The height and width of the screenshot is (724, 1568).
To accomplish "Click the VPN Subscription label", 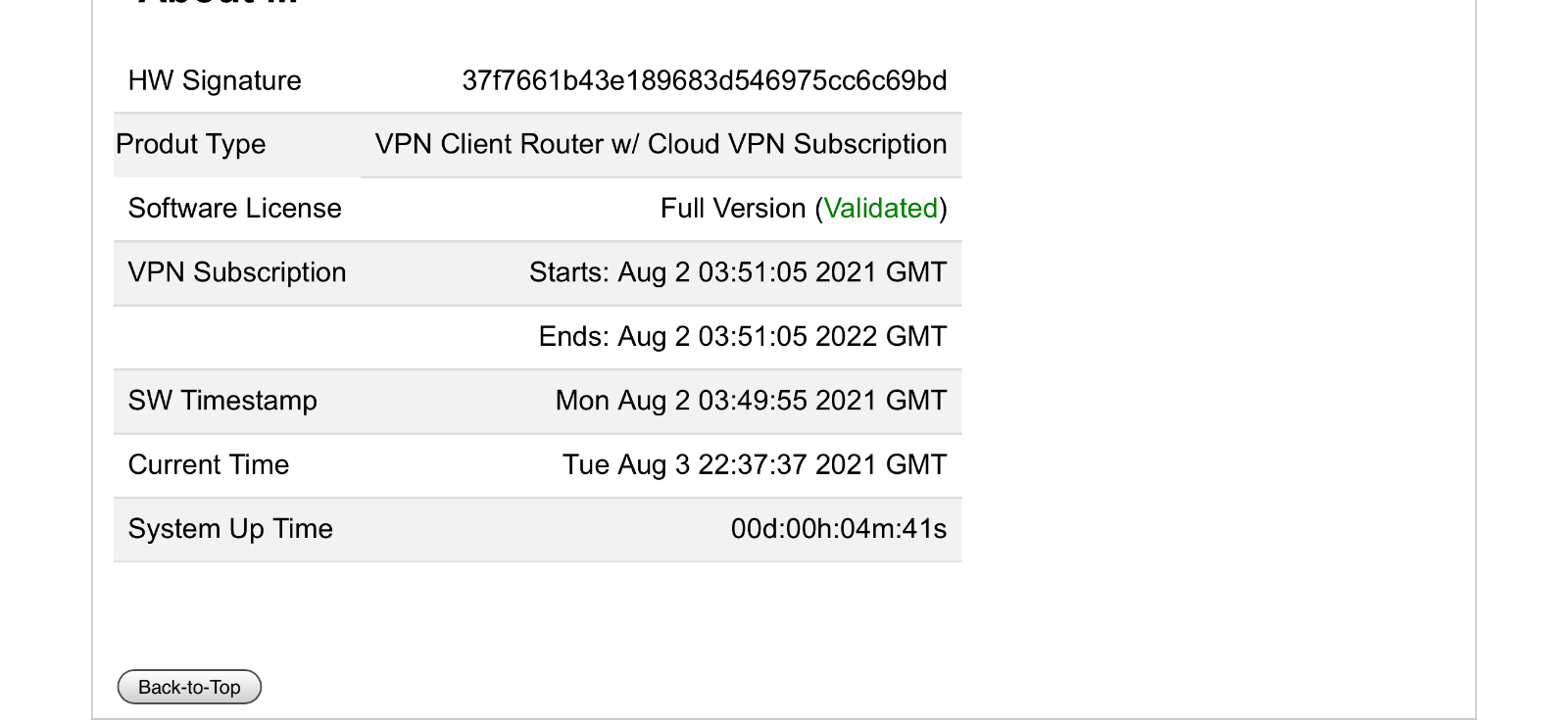I will [237, 271].
